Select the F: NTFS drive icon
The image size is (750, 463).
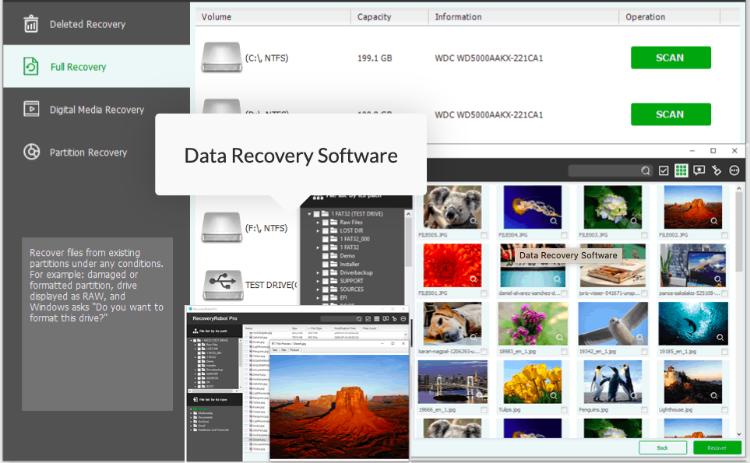pos(221,228)
